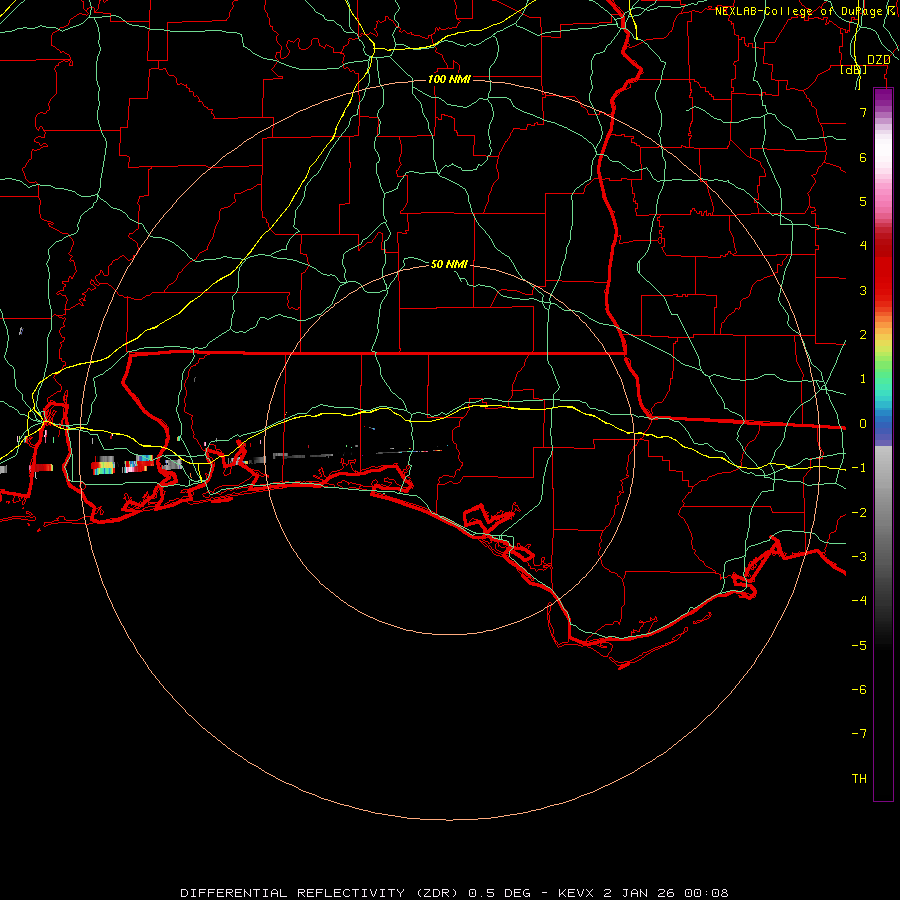Click "DIFFERENTIAL REFLECTIVITY (ZDR)" in the caption

[x=319, y=893]
